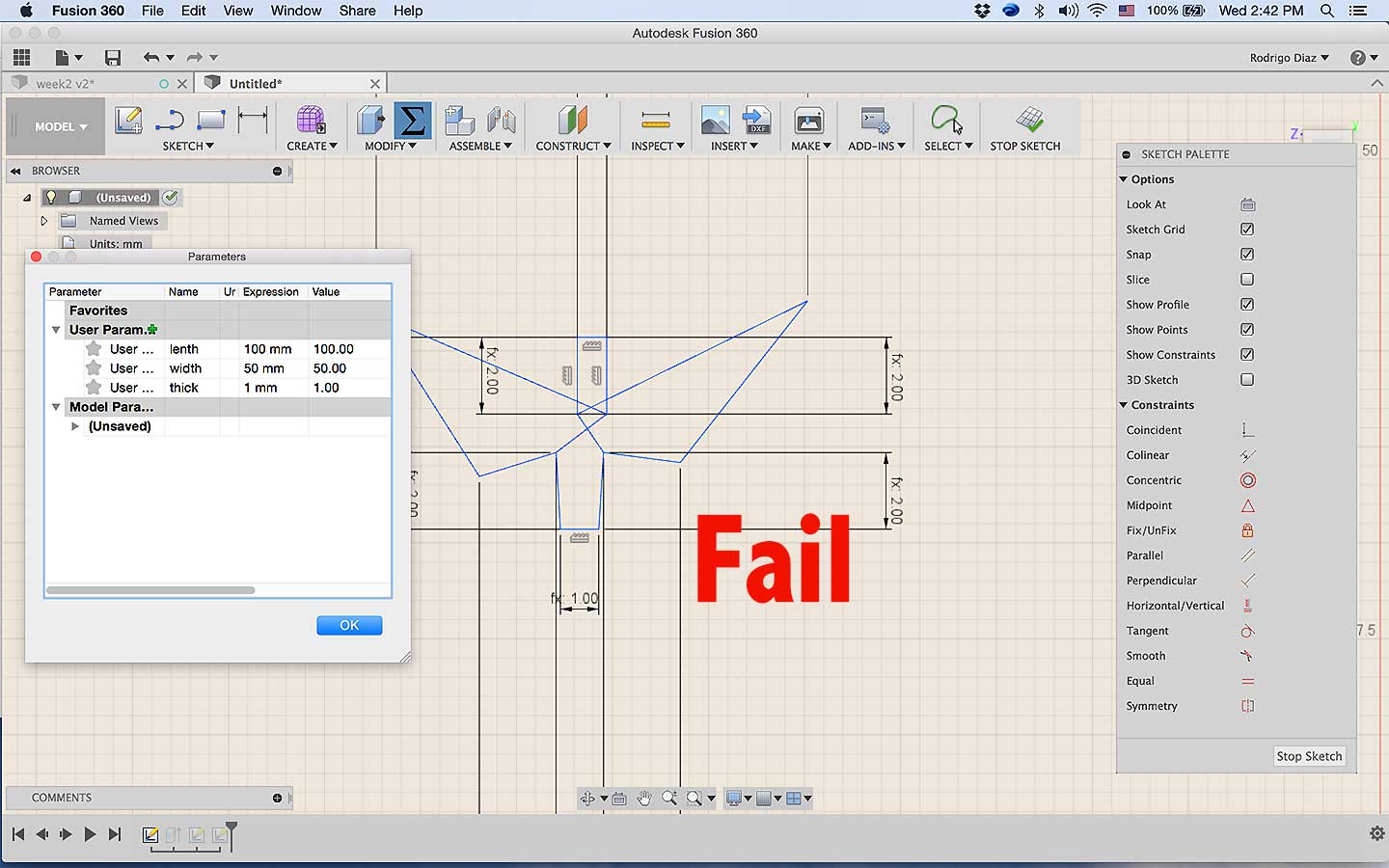
Task: Click the Look At icon in palette
Action: point(1247,204)
